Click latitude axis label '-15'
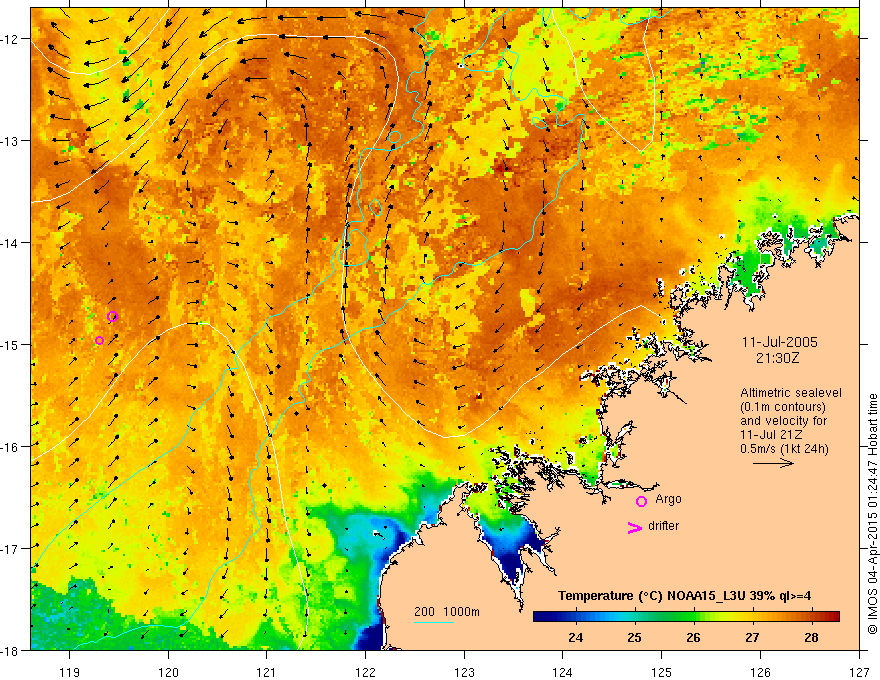 point(12,344)
